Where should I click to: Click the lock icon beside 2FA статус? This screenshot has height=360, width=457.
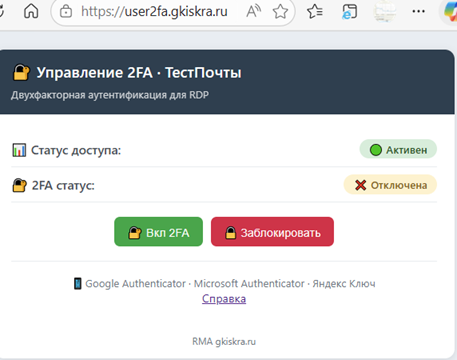(x=19, y=185)
